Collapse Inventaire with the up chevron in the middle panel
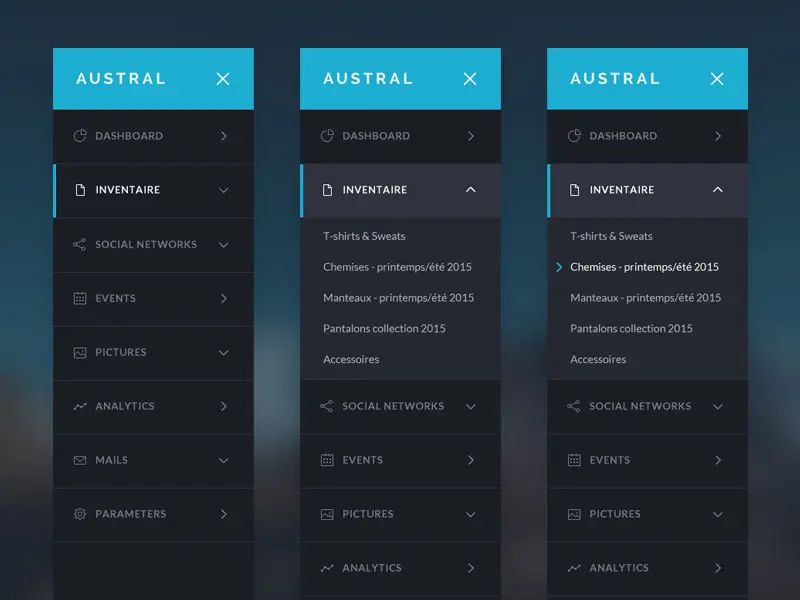The image size is (800, 600). (470, 190)
